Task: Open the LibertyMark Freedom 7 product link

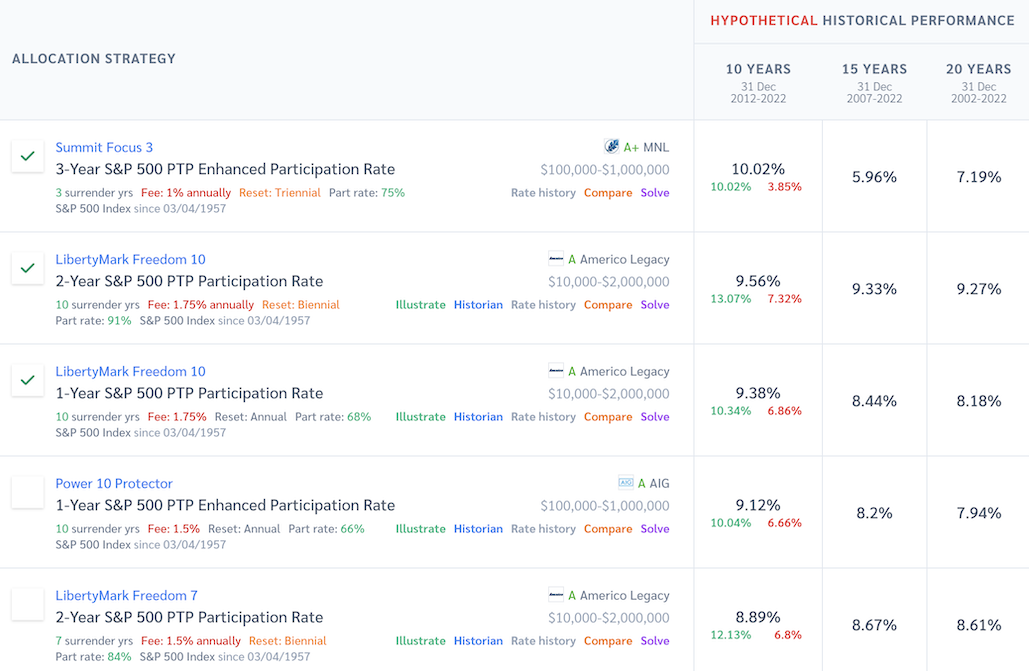Action: (x=126, y=595)
